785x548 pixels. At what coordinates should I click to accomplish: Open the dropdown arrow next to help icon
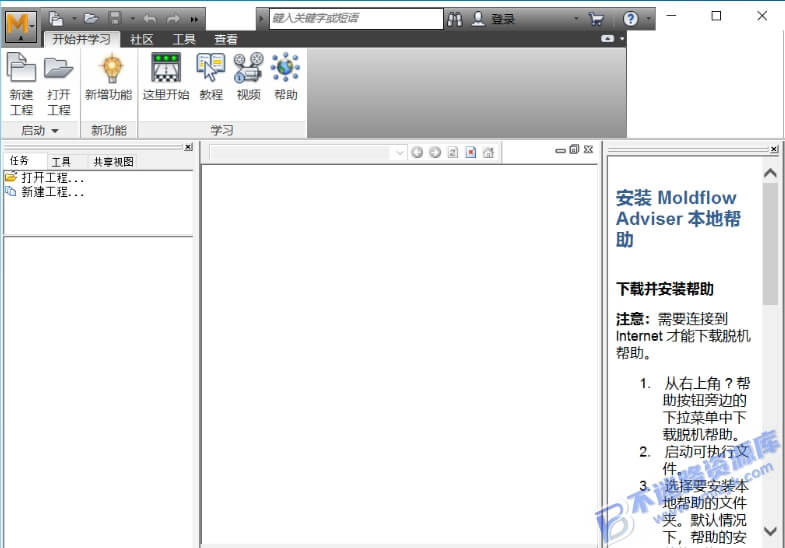pyautogui.click(x=648, y=19)
